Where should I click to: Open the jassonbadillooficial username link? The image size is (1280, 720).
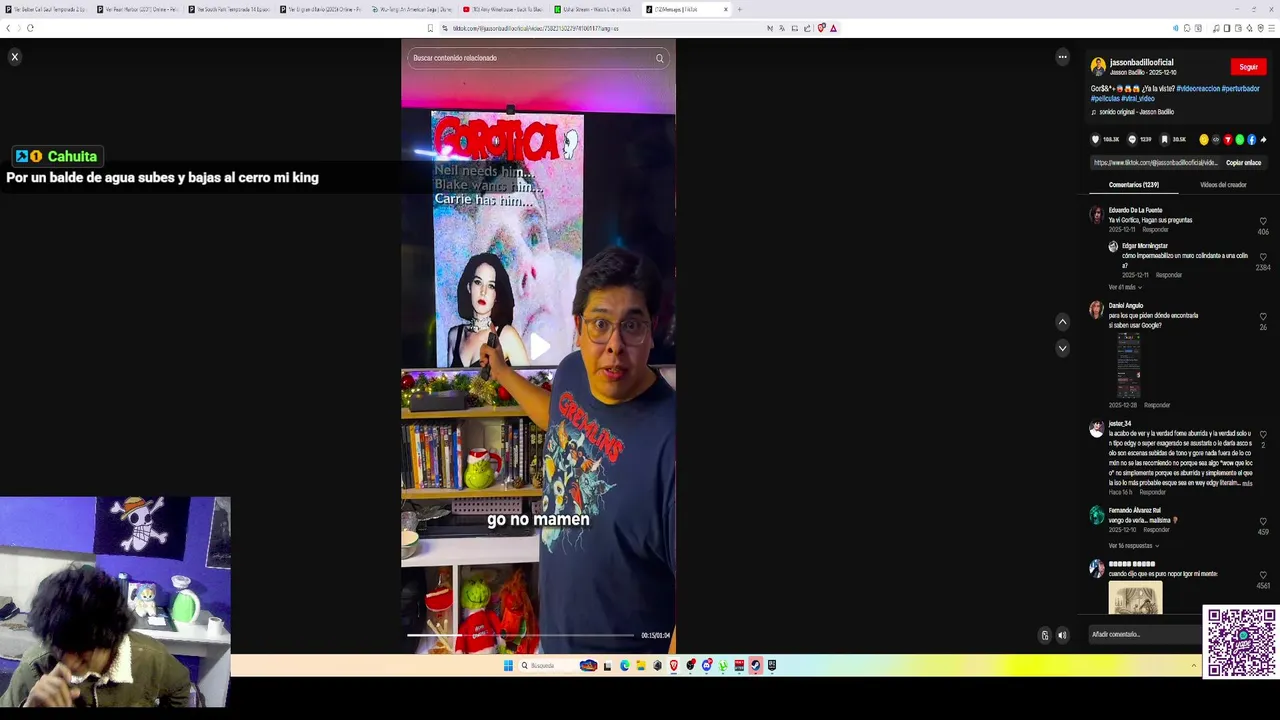click(x=1141, y=62)
